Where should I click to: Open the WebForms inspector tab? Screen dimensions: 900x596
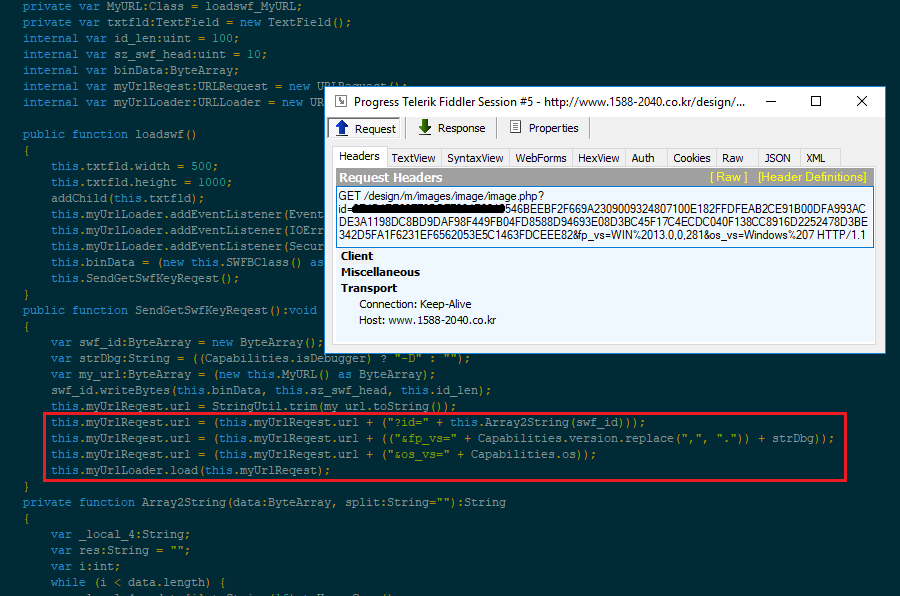(541, 158)
